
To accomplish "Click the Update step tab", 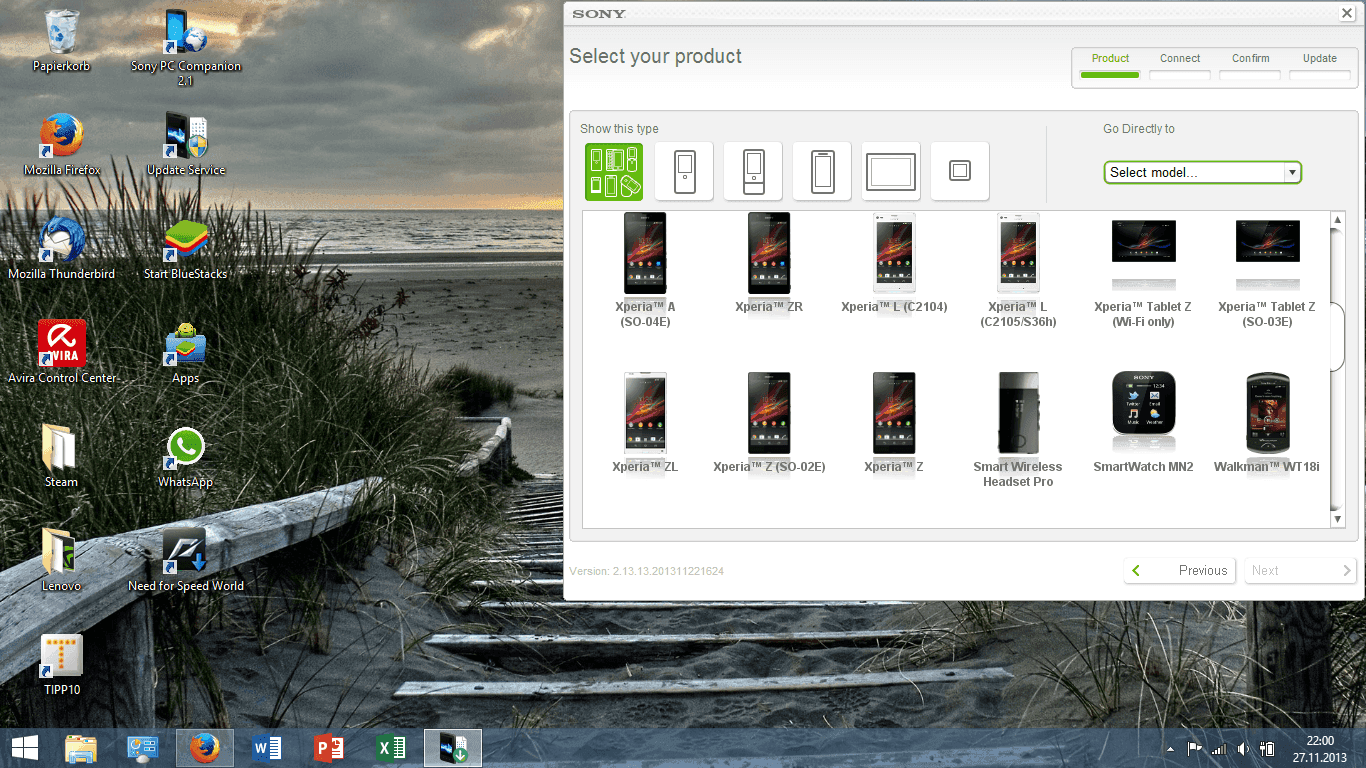I will click(1320, 66).
